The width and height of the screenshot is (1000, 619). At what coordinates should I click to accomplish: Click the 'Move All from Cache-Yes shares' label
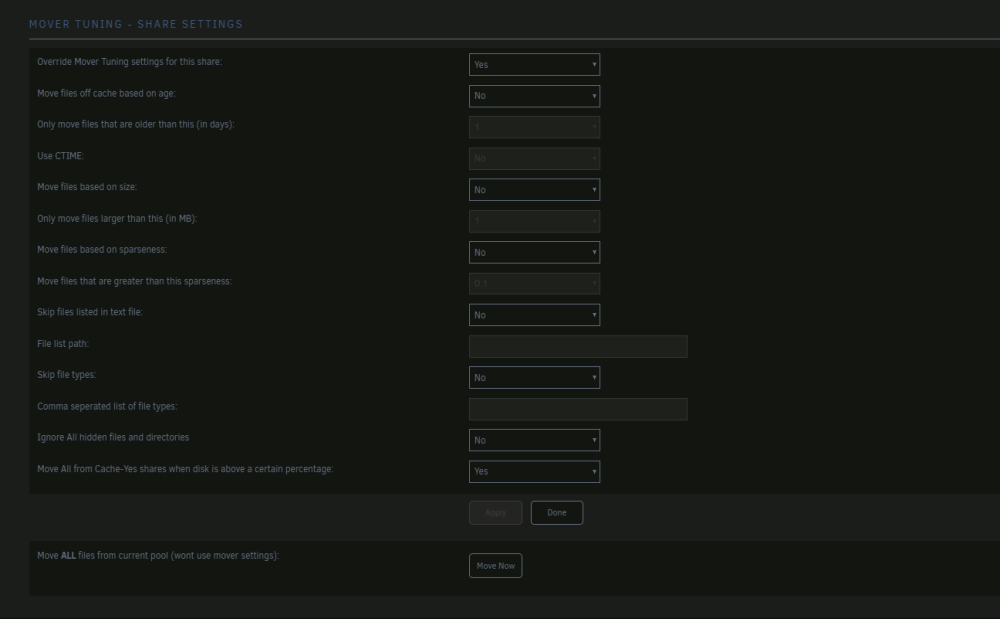tap(185, 469)
